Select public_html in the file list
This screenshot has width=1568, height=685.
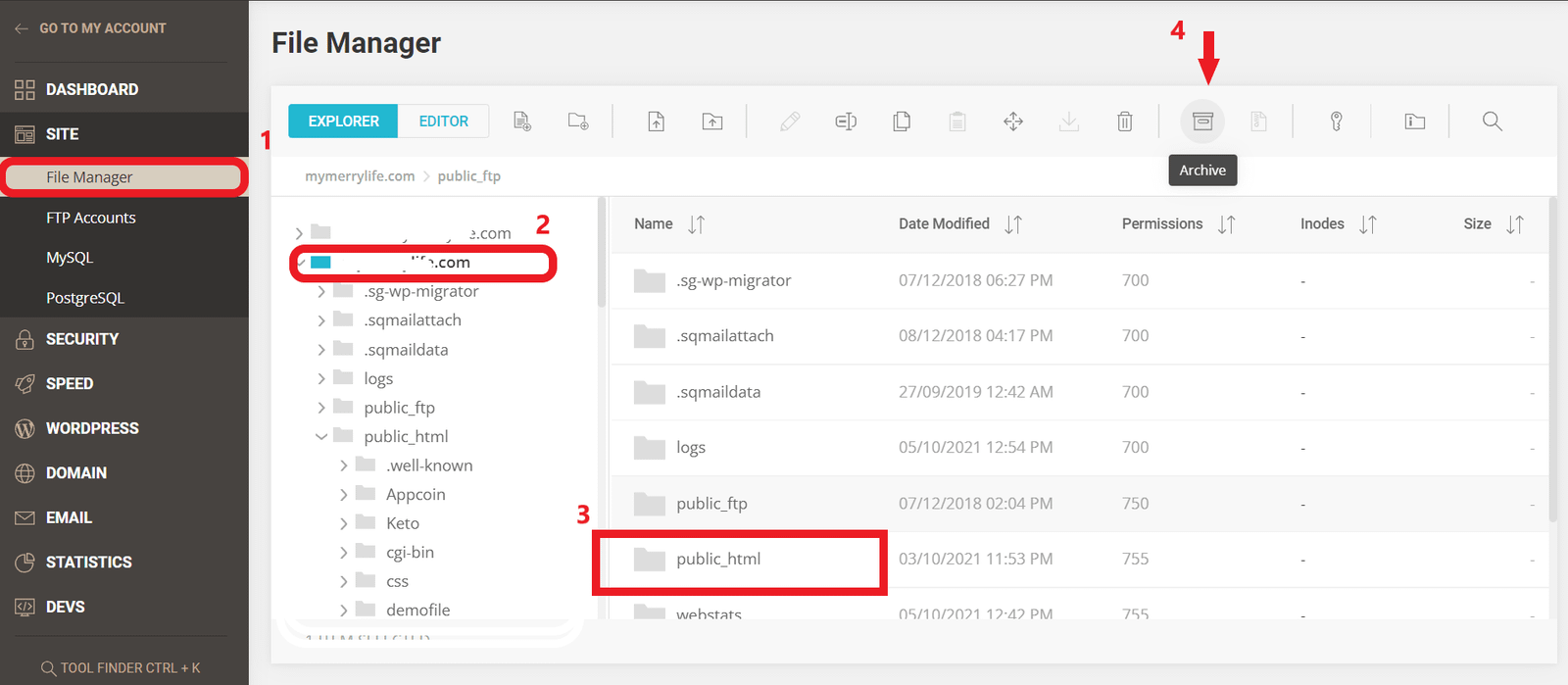1080,561
